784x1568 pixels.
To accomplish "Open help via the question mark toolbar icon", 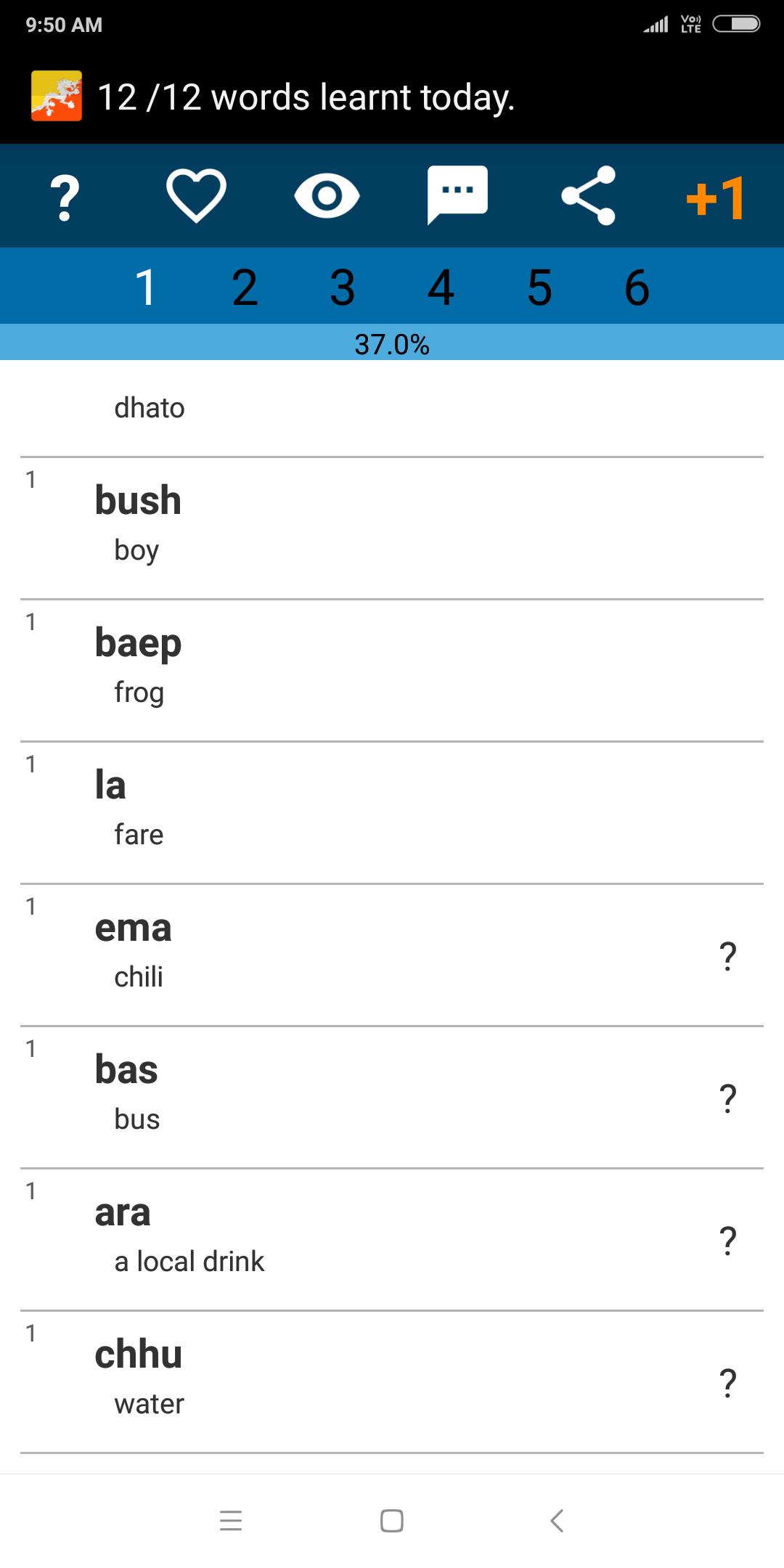I will click(x=65, y=197).
